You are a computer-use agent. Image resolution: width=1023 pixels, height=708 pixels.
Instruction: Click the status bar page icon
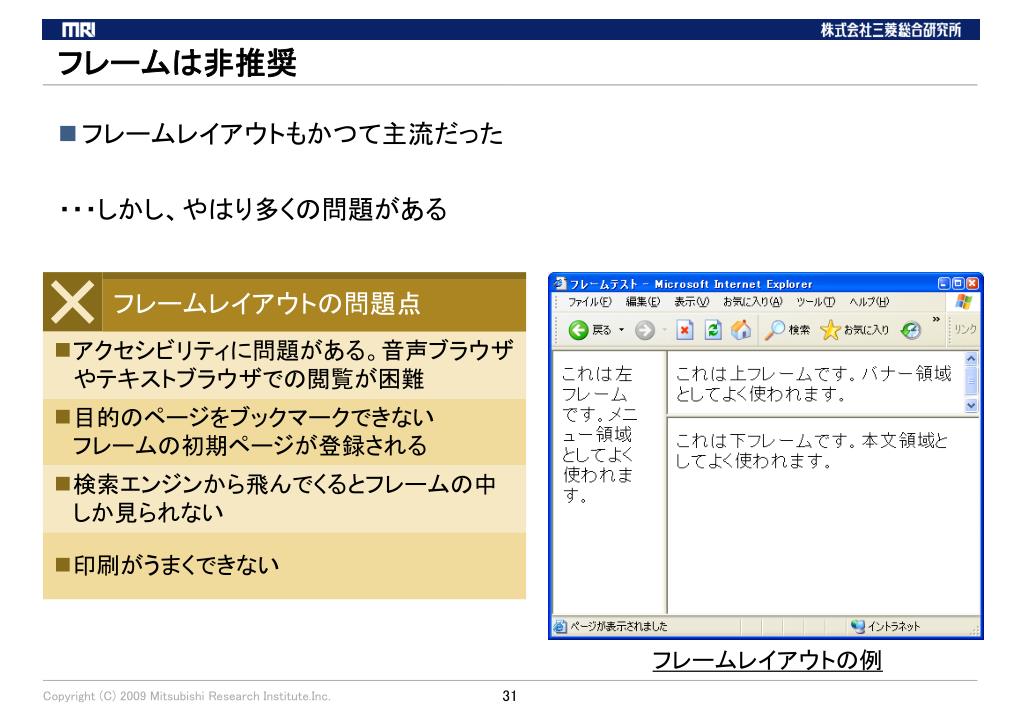560,626
